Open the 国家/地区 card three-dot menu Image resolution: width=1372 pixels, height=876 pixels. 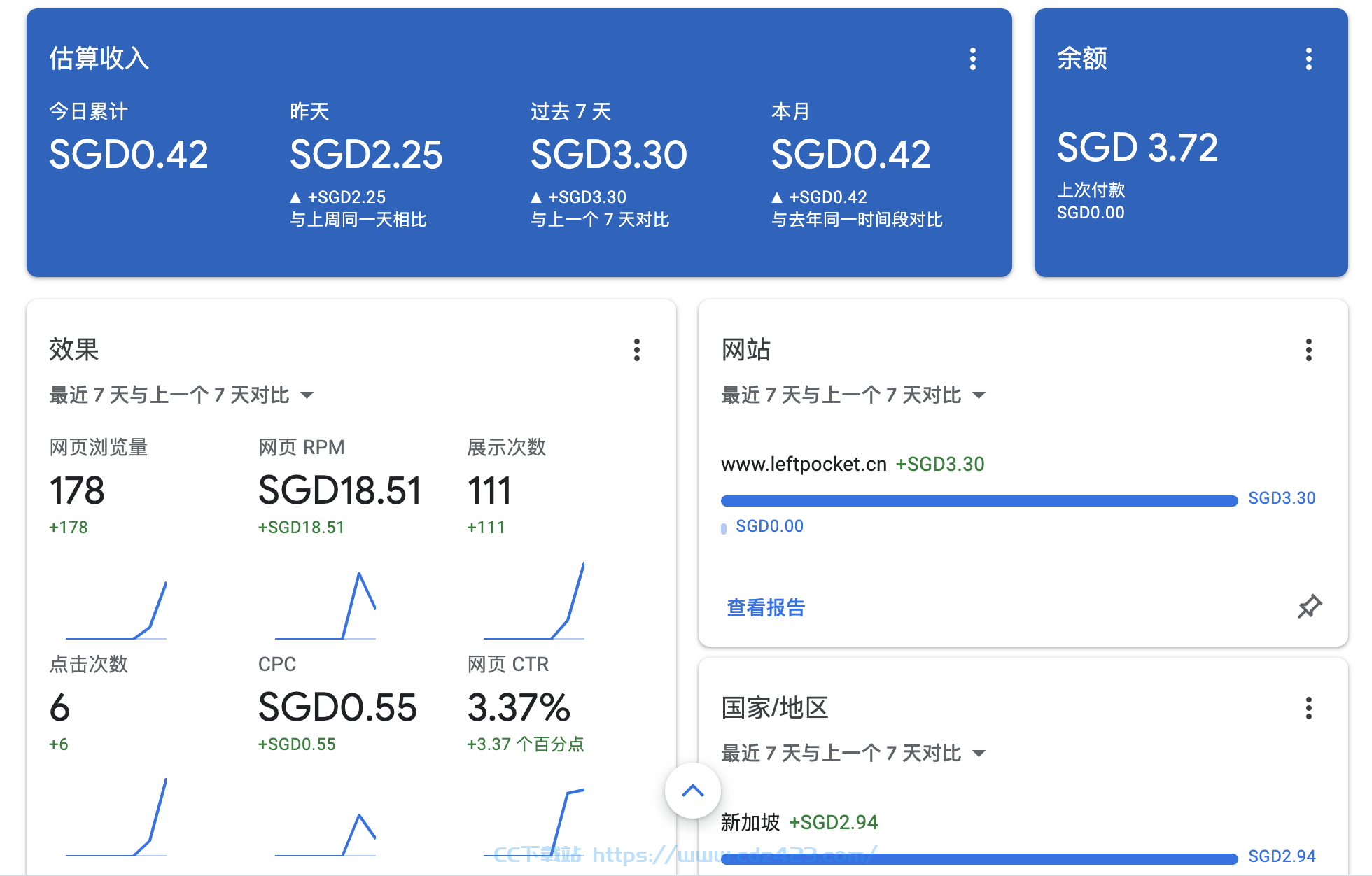pyautogui.click(x=1308, y=708)
